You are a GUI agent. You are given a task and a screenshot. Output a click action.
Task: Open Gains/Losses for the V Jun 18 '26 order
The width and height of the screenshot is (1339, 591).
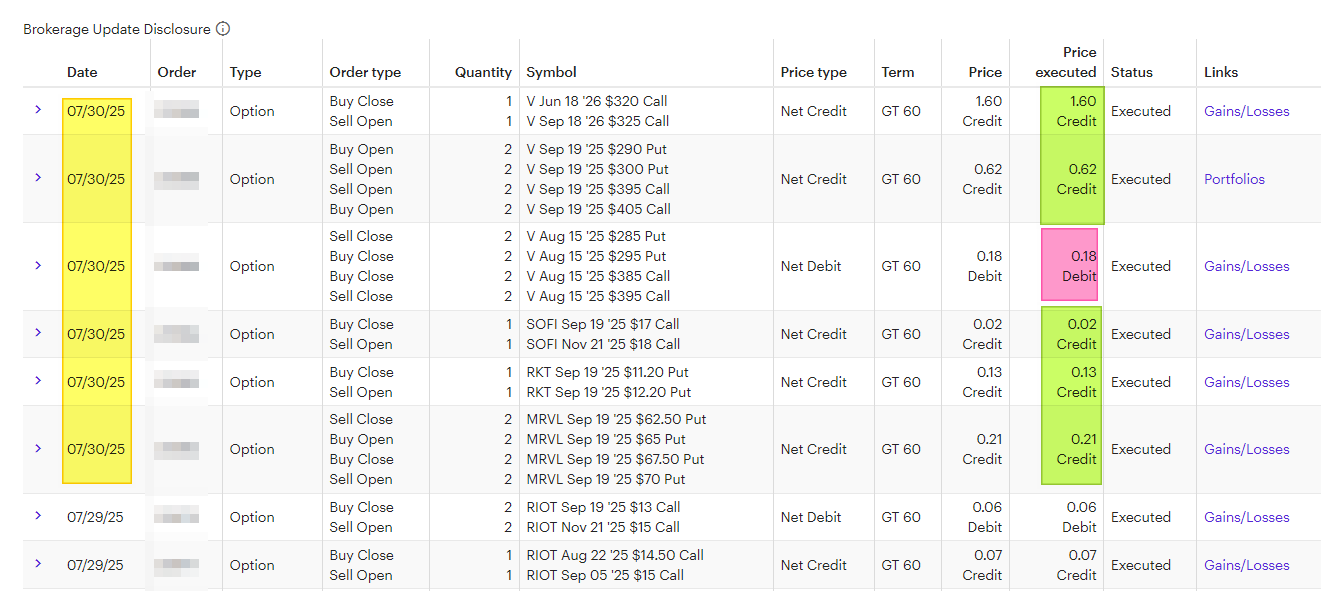(1246, 111)
